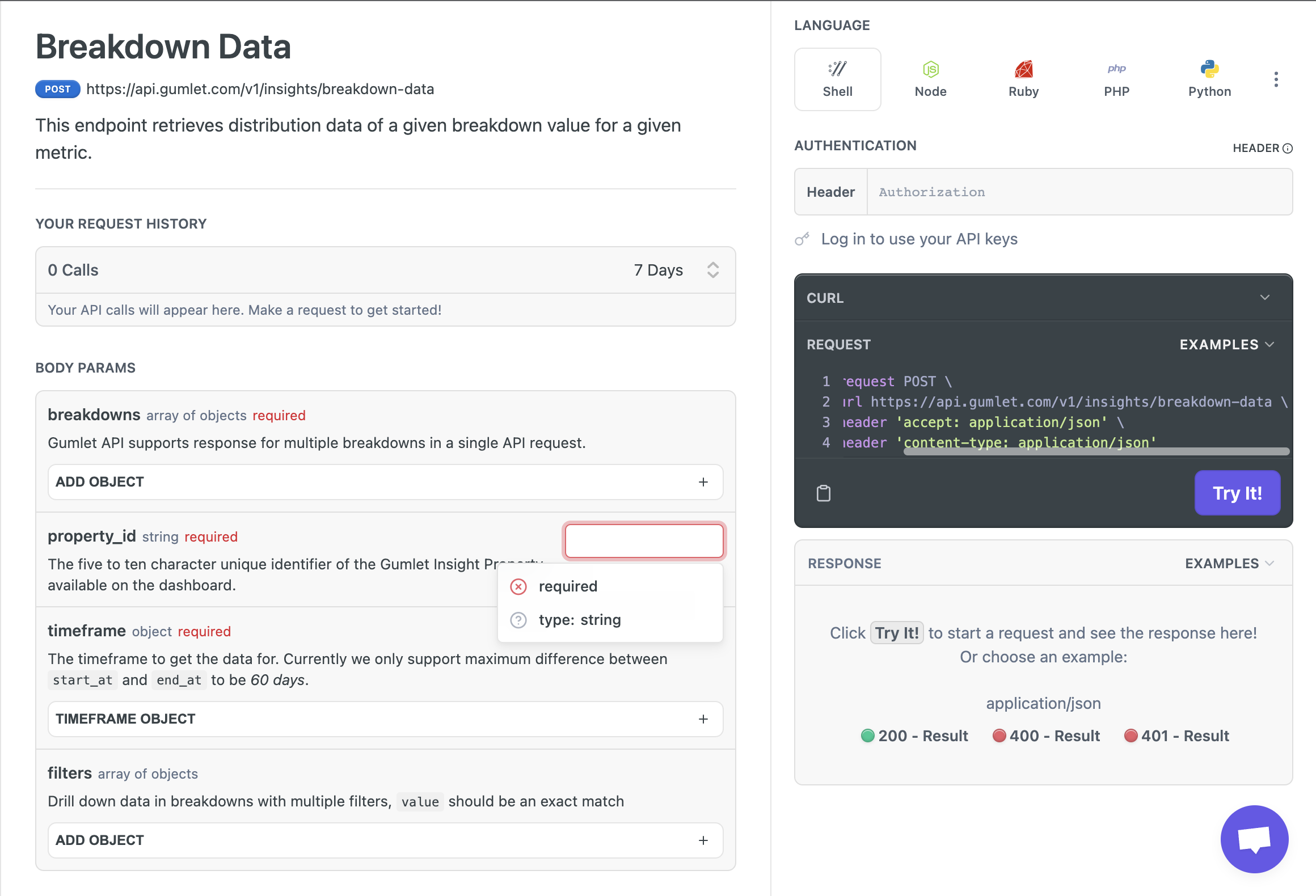The width and height of the screenshot is (1316, 896).
Task: Copy the request code to clipboard
Action: (x=823, y=493)
